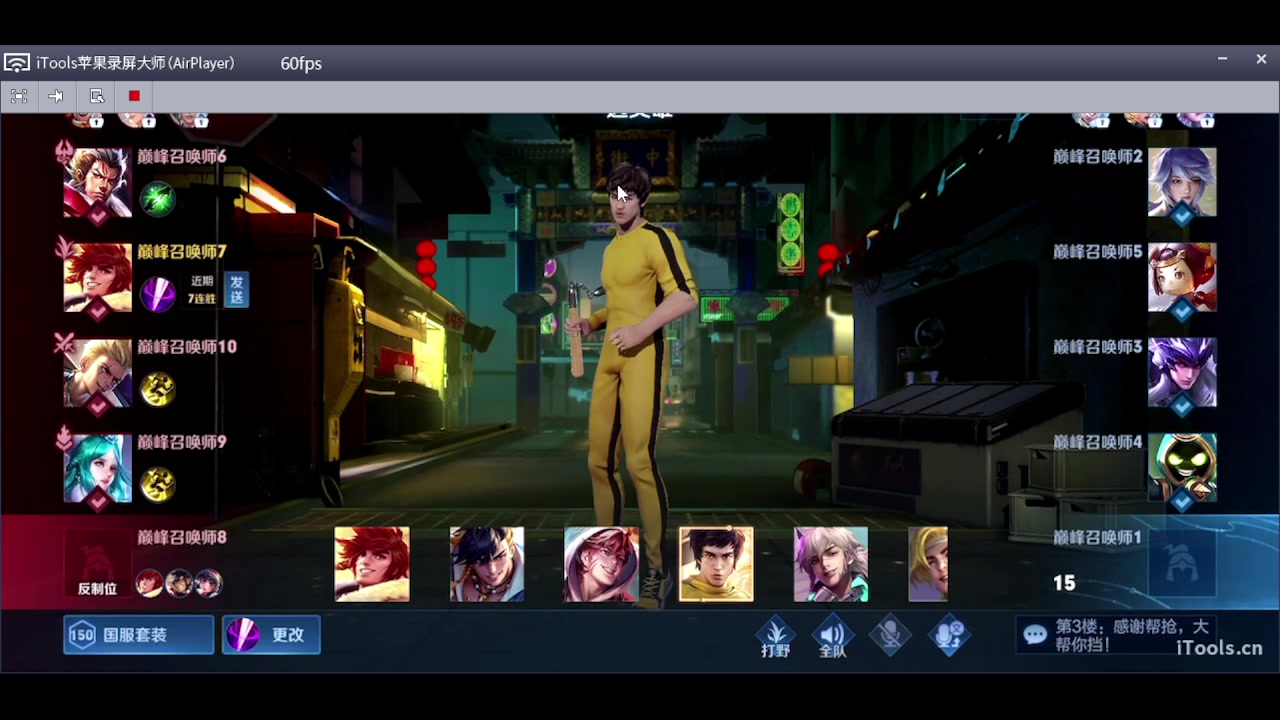Click the gold spell icon of 巅峰召唤师10

157,388
